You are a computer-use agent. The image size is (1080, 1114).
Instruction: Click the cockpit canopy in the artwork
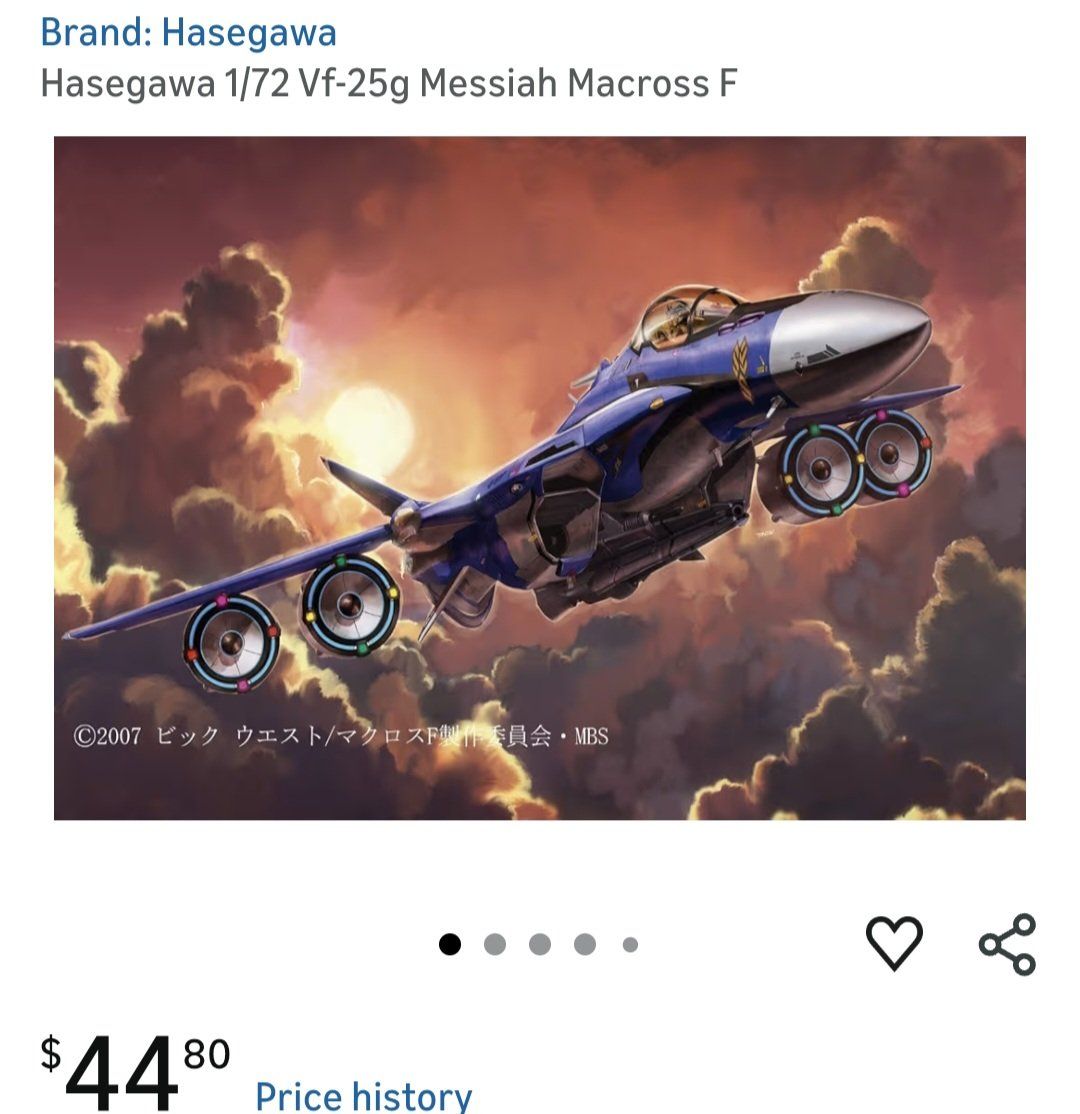point(686,316)
